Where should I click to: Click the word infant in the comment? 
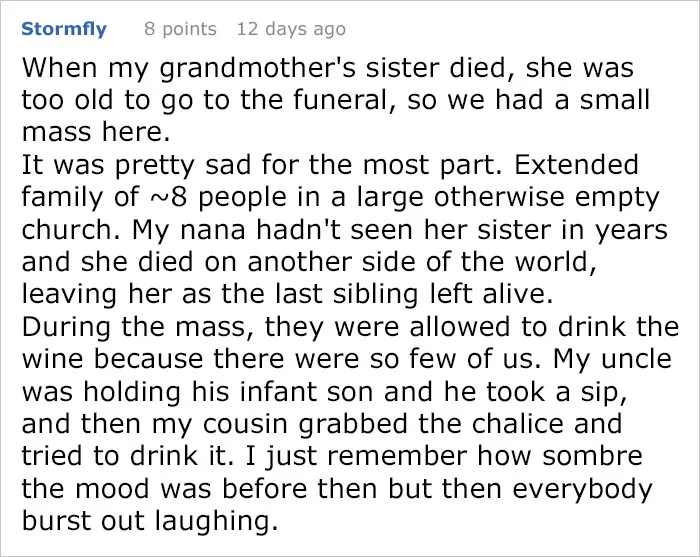278,392
